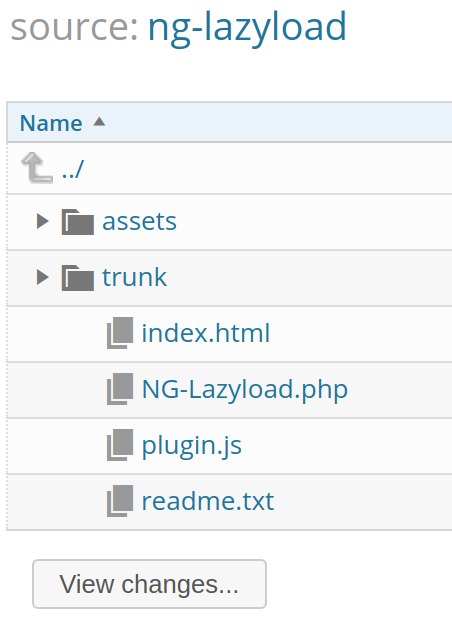Go to the parent directory ../ link

tap(73, 169)
